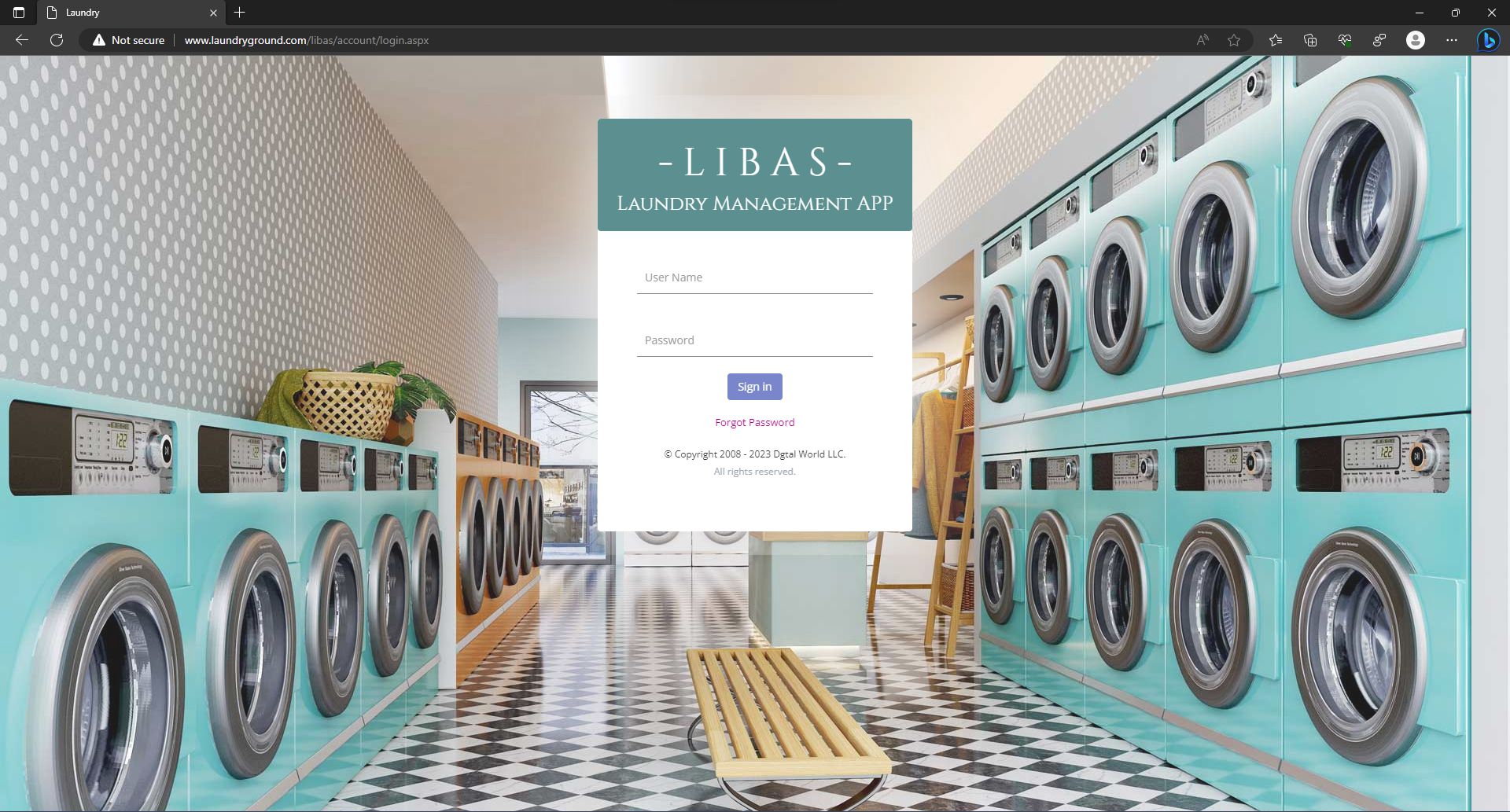Click the address bar URL
This screenshot has width=1510, height=812.
click(307, 40)
